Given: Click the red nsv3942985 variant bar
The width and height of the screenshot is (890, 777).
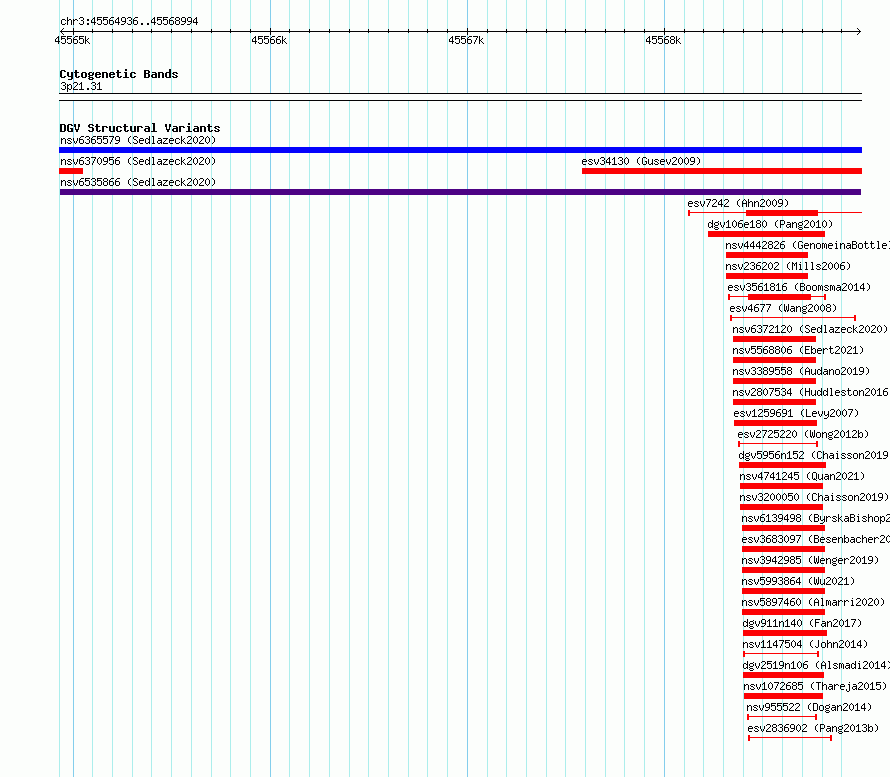Looking at the screenshot, I should (x=783, y=570).
